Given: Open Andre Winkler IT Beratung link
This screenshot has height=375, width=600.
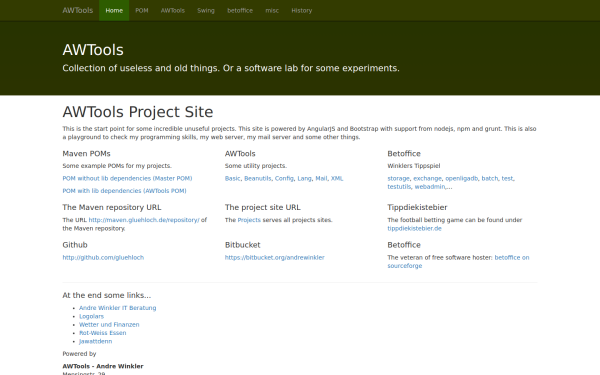Looking at the screenshot, I should coord(117,308).
